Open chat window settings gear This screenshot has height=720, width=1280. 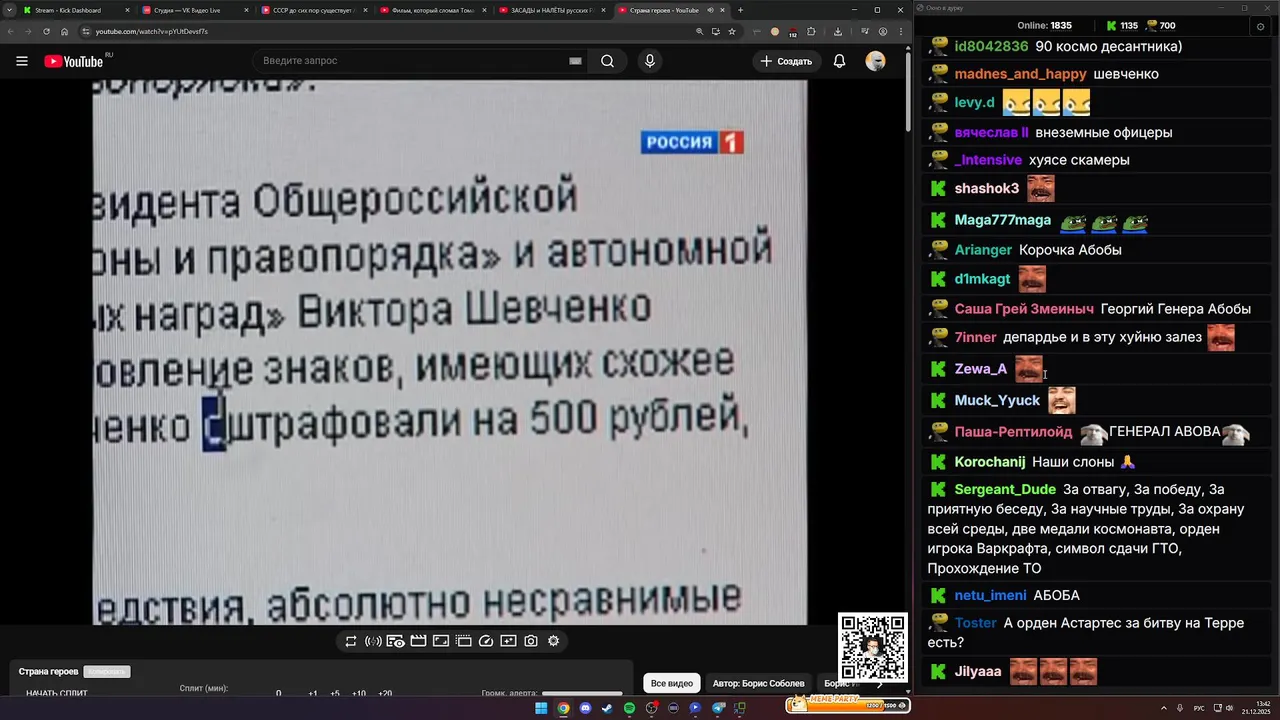tap(1261, 25)
